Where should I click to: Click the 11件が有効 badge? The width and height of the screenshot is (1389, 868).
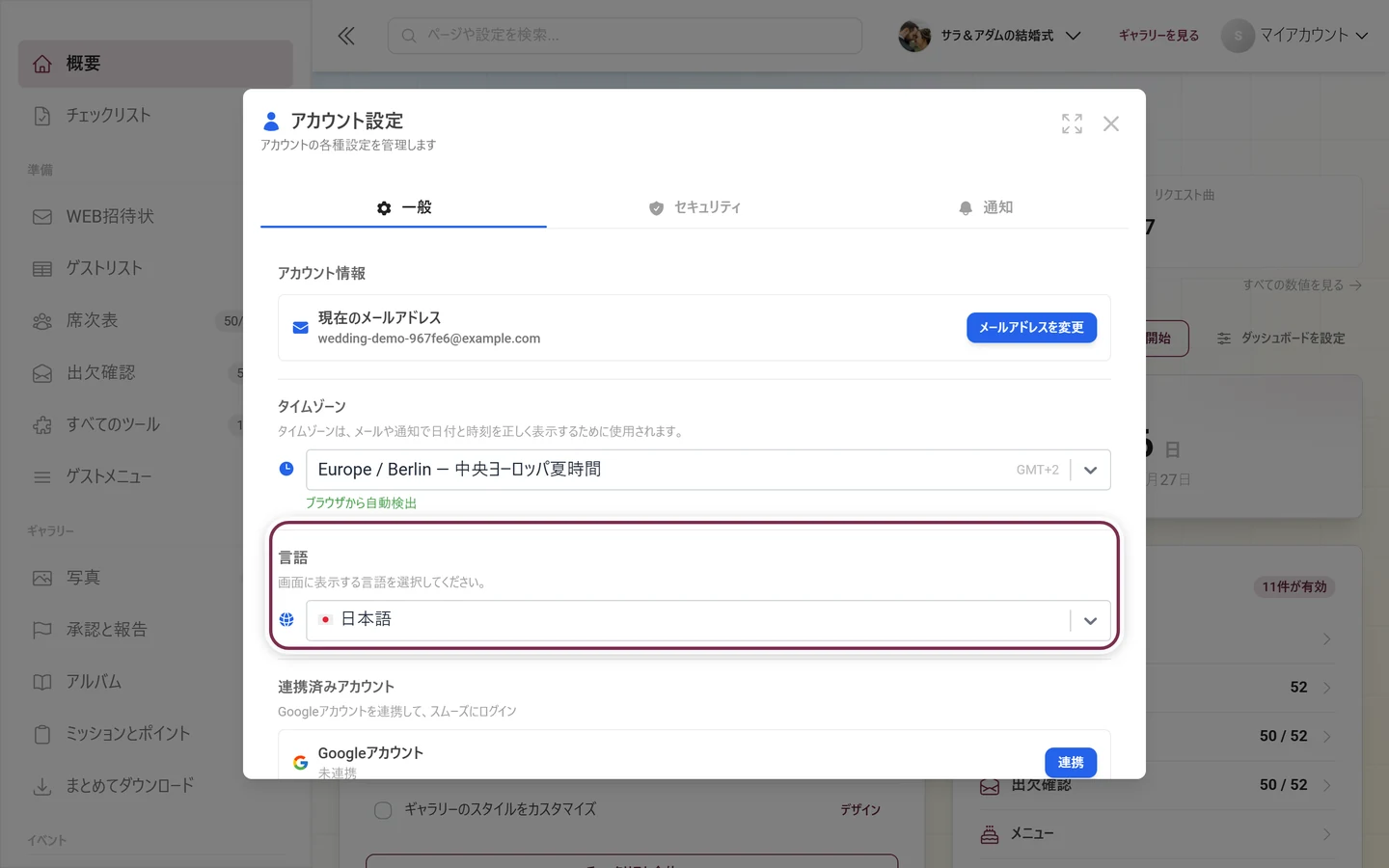[x=1294, y=587]
